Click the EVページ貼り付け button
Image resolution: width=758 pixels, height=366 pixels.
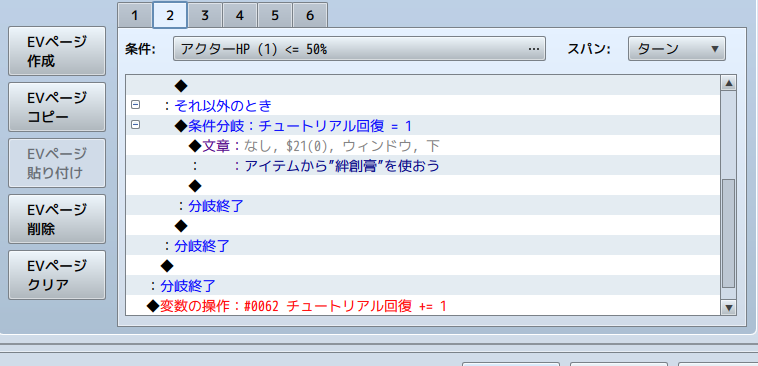57,163
